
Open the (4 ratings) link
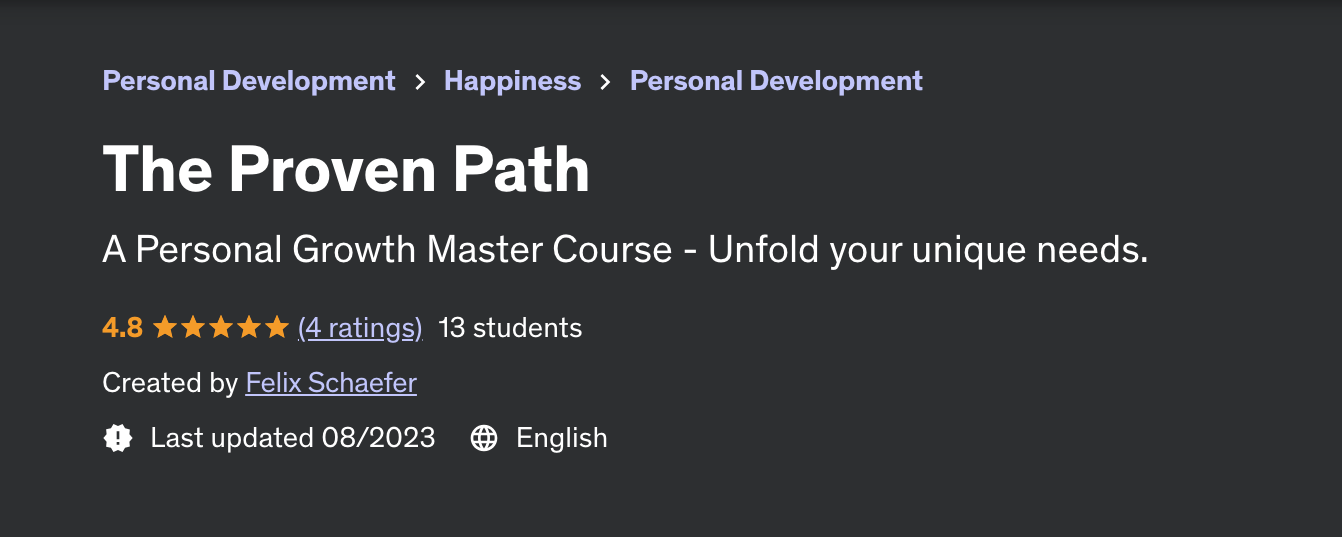pos(360,328)
